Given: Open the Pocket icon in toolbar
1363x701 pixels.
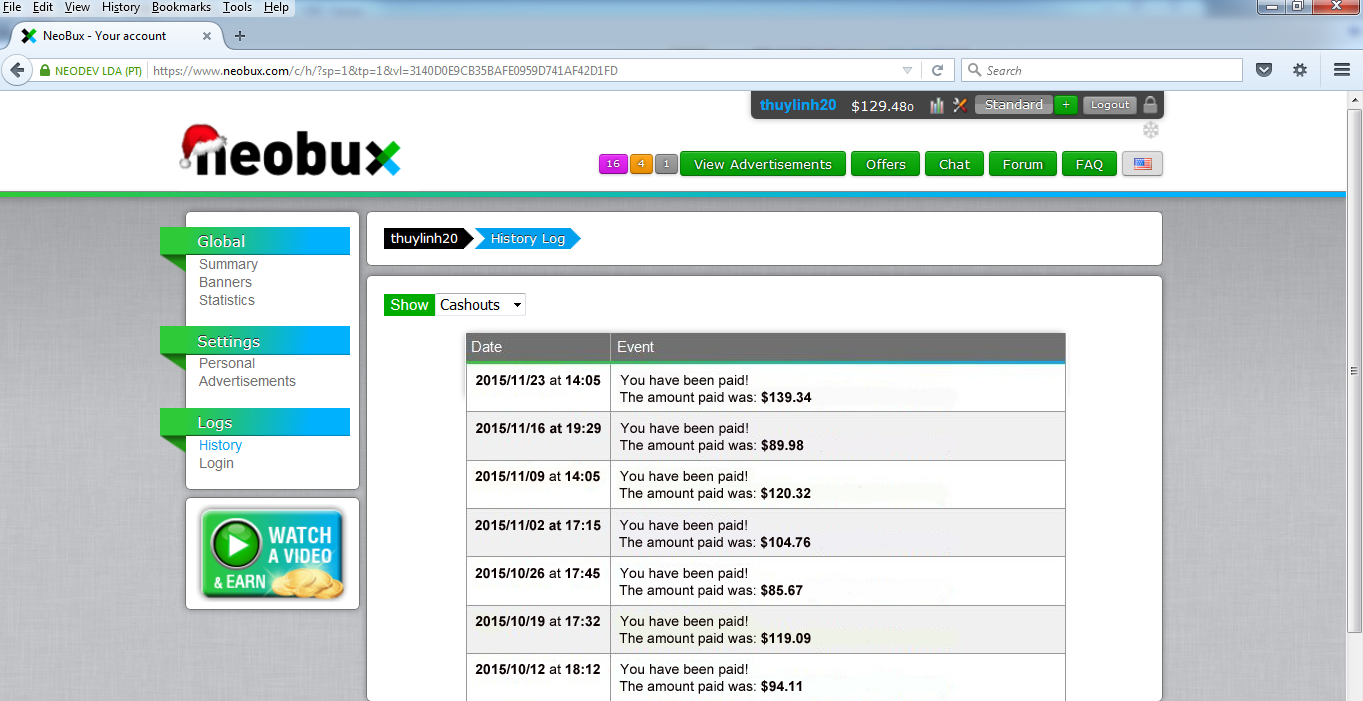Looking at the screenshot, I should point(1263,70).
